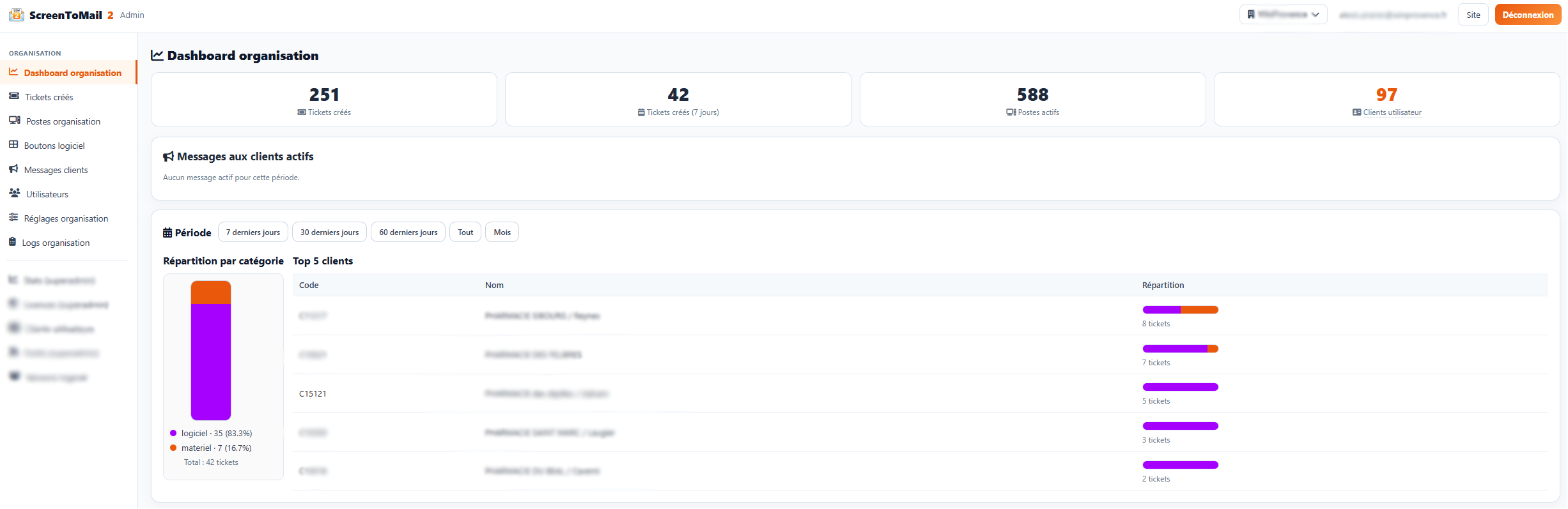
Task: Select the 30 derniers jours period
Action: click(330, 232)
